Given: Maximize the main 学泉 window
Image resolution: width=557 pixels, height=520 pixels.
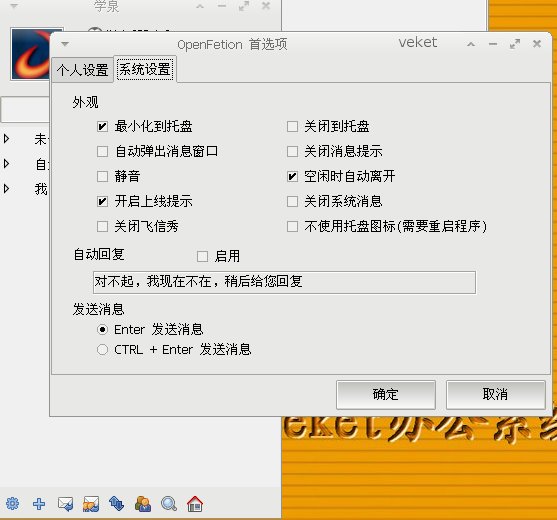Looking at the screenshot, I should tap(244, 6).
